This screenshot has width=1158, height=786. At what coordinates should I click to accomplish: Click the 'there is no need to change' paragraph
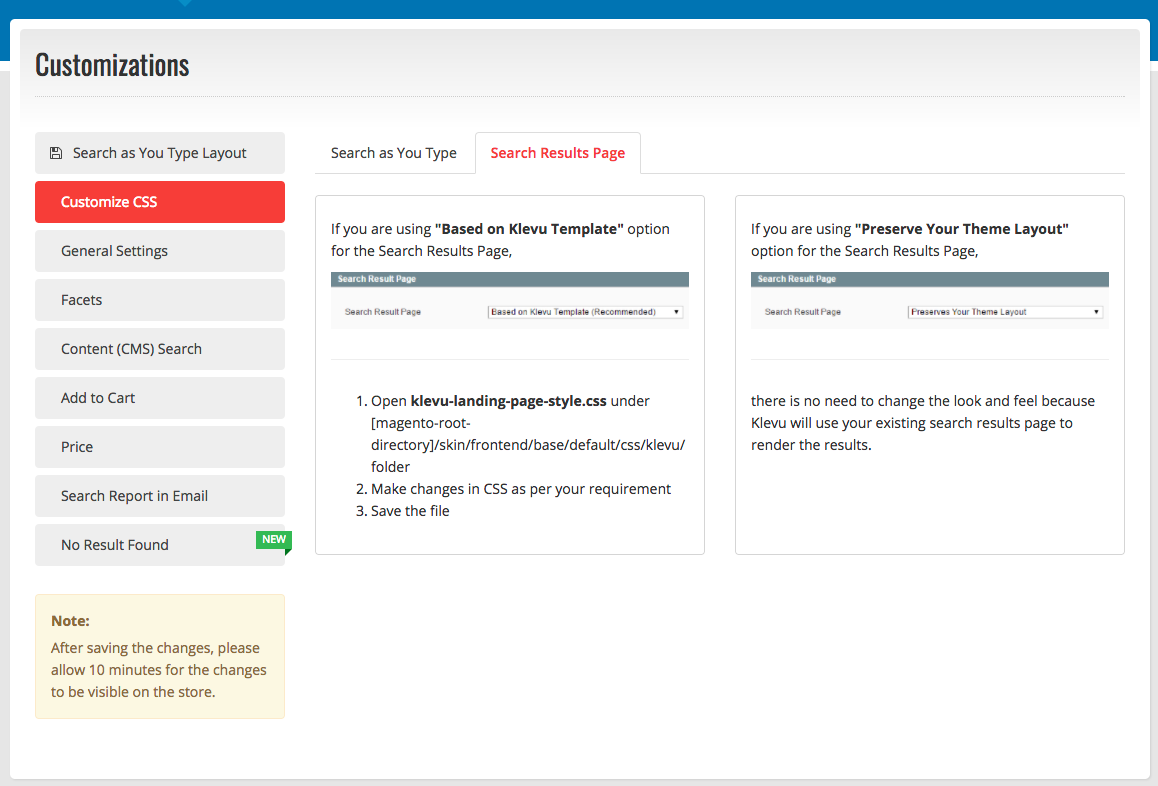pyautogui.click(x=923, y=423)
